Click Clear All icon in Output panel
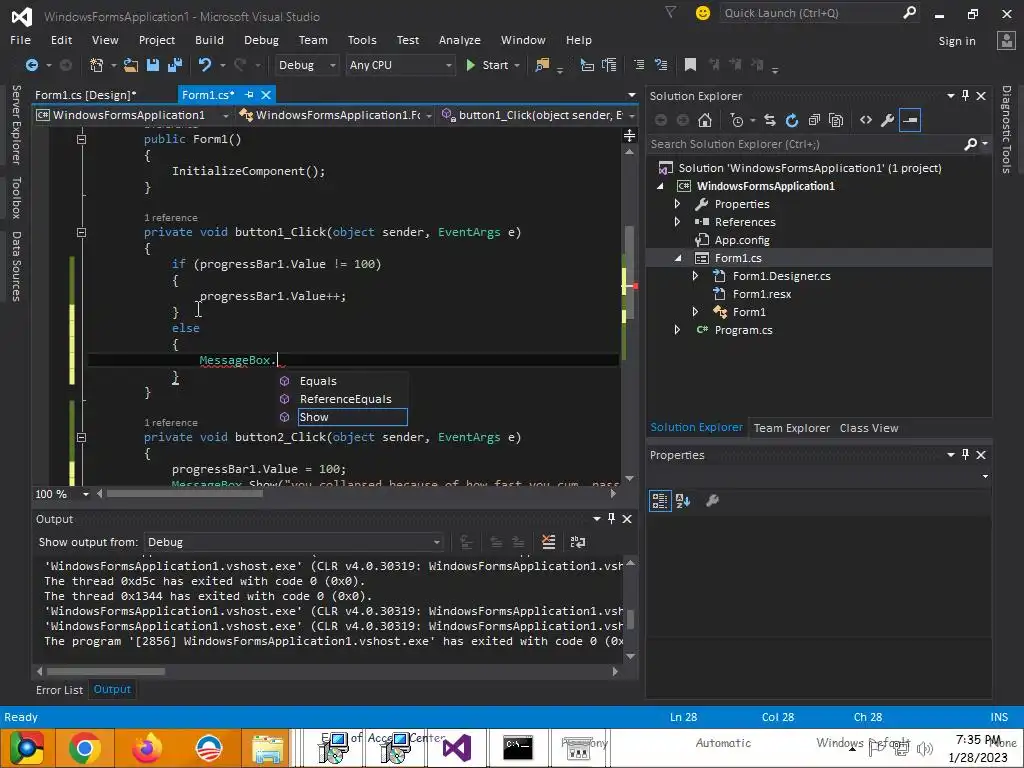Viewport: 1024px width, 768px height. tap(549, 541)
